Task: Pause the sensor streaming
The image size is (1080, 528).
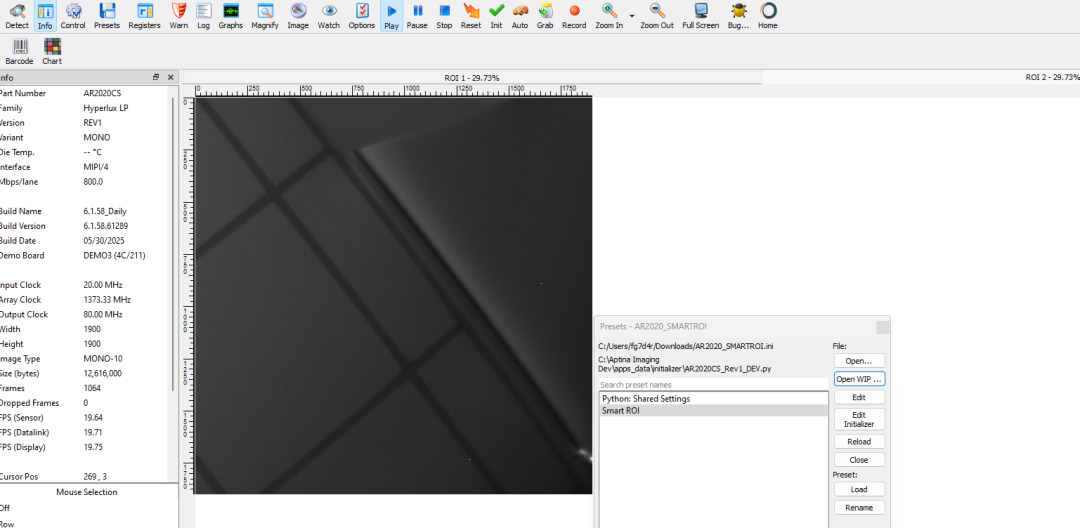Action: (x=417, y=16)
